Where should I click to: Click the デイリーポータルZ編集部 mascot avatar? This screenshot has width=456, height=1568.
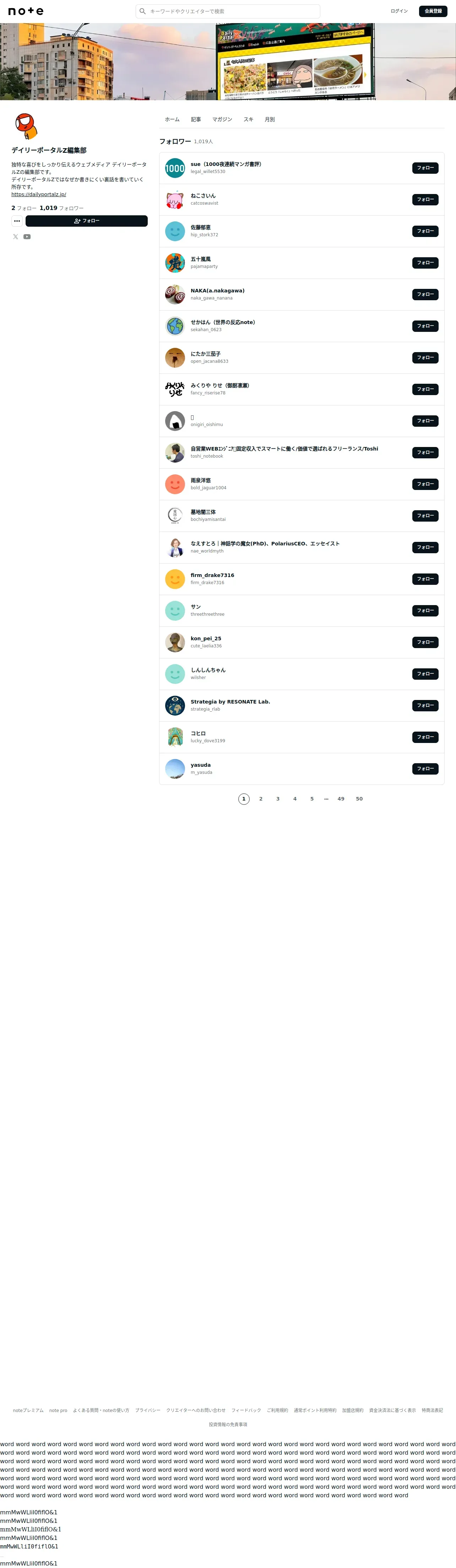click(26, 126)
